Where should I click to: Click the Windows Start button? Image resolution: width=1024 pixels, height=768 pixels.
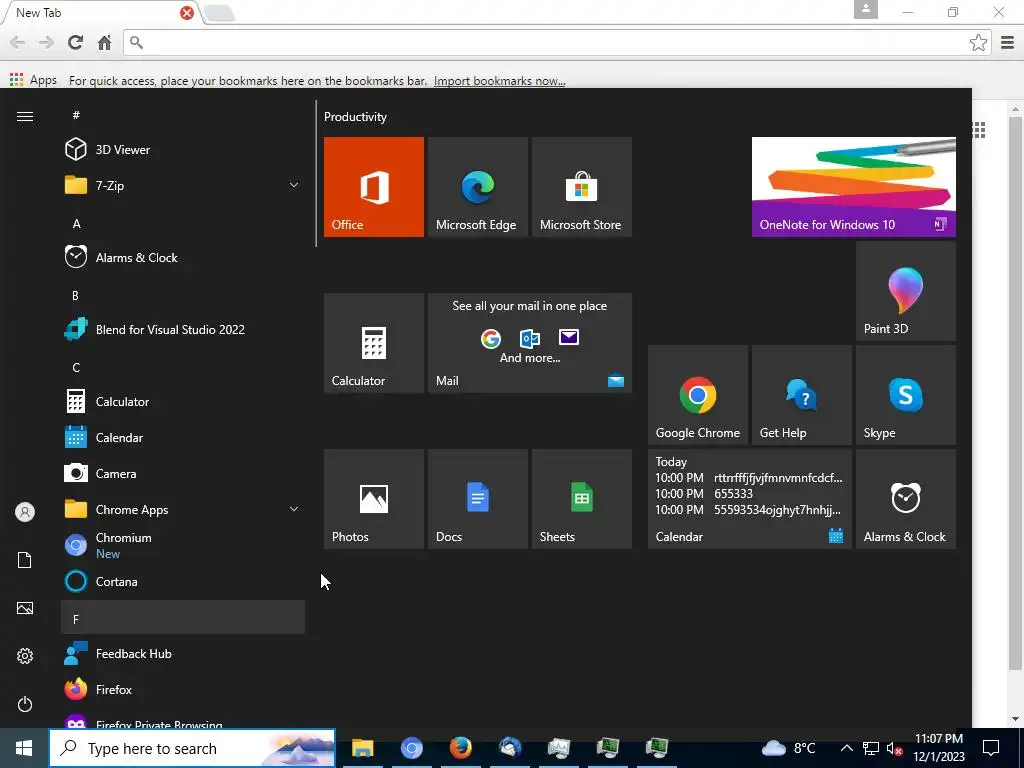coord(24,748)
